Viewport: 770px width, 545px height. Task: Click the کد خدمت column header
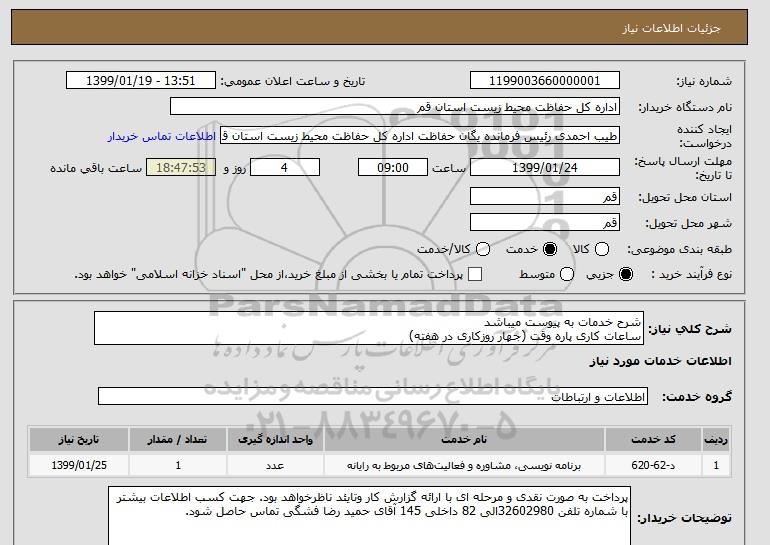pos(653,439)
